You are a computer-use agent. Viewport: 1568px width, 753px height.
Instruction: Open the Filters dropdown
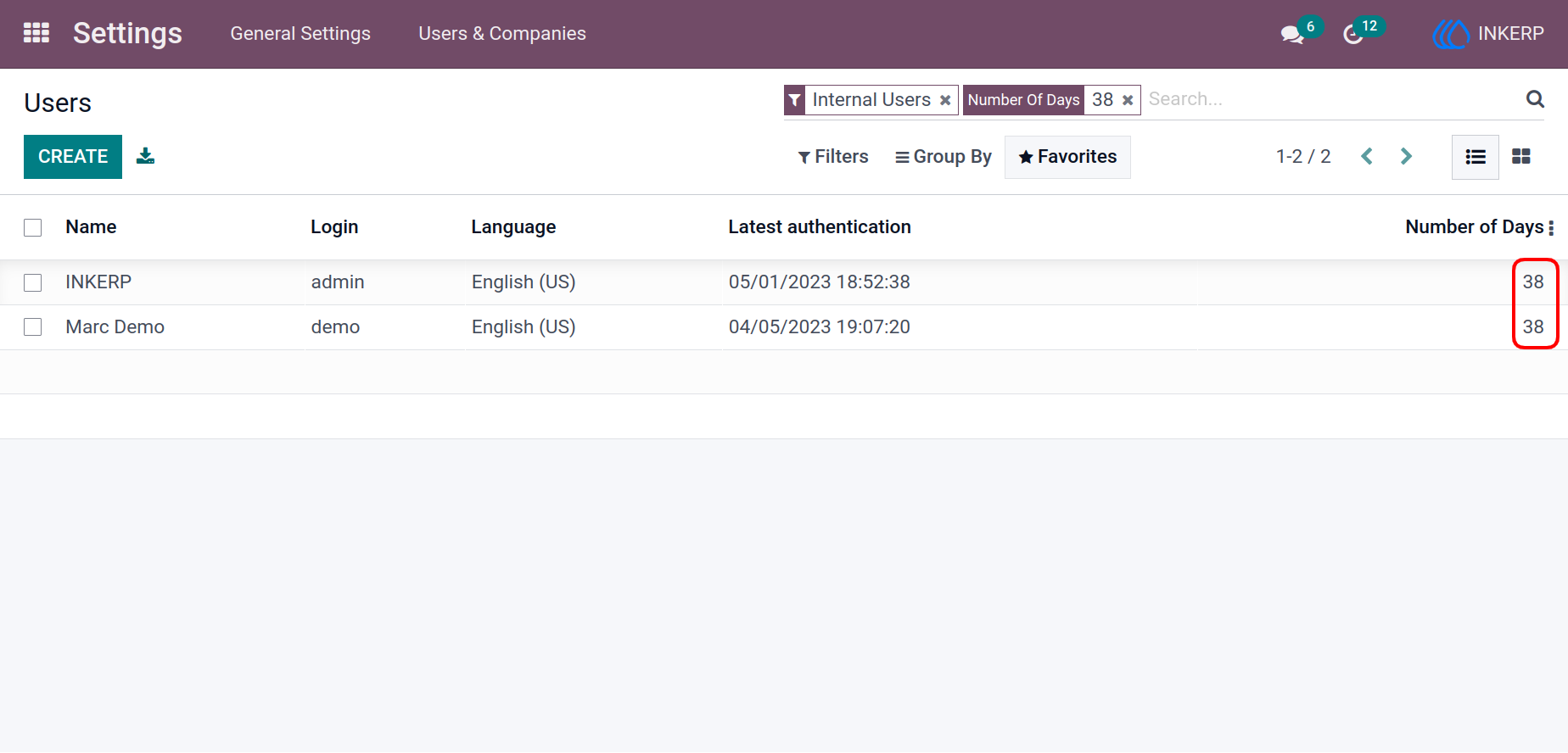[x=833, y=157]
